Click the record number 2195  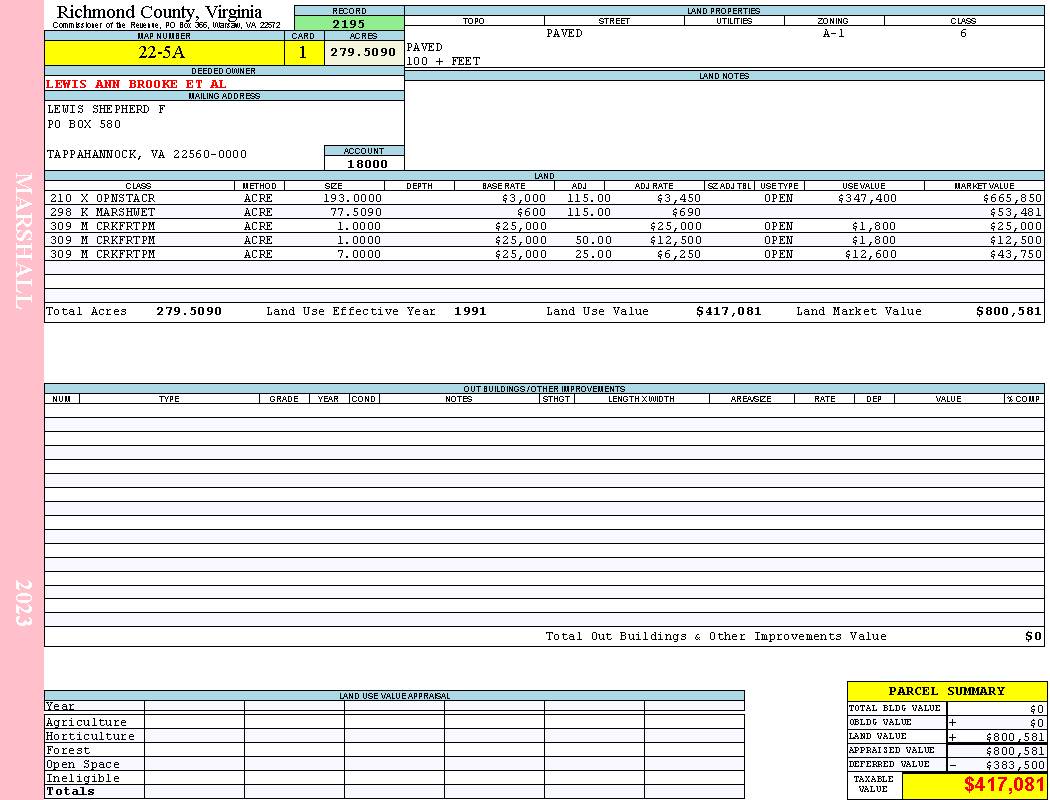pos(349,24)
